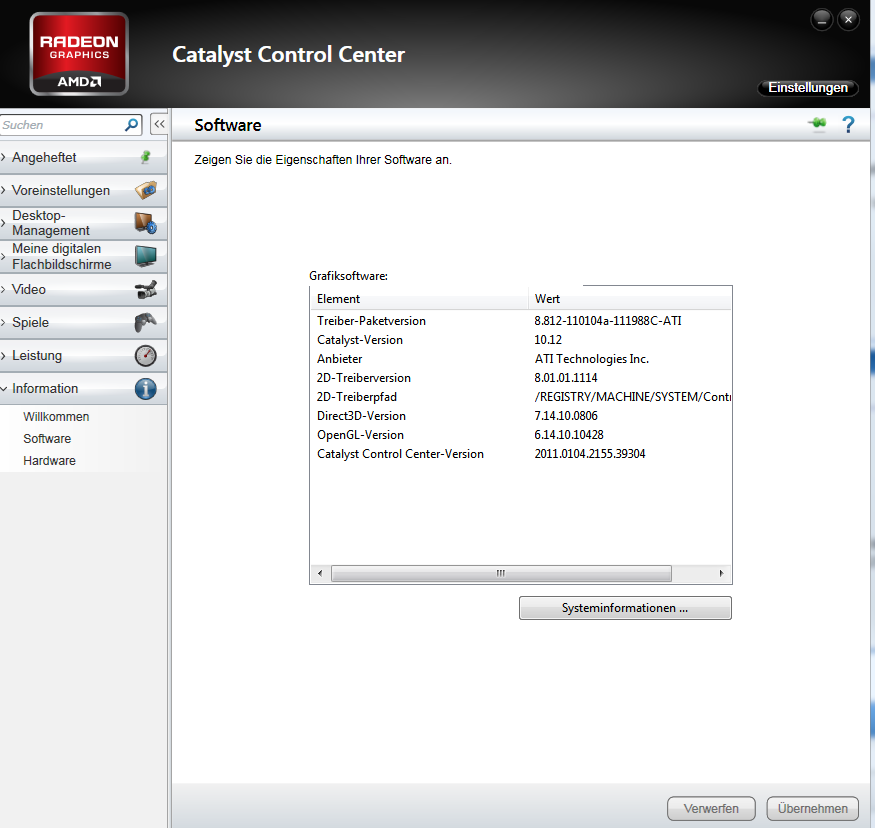875x828 pixels.
Task: Open the Hardware page
Action: point(49,461)
